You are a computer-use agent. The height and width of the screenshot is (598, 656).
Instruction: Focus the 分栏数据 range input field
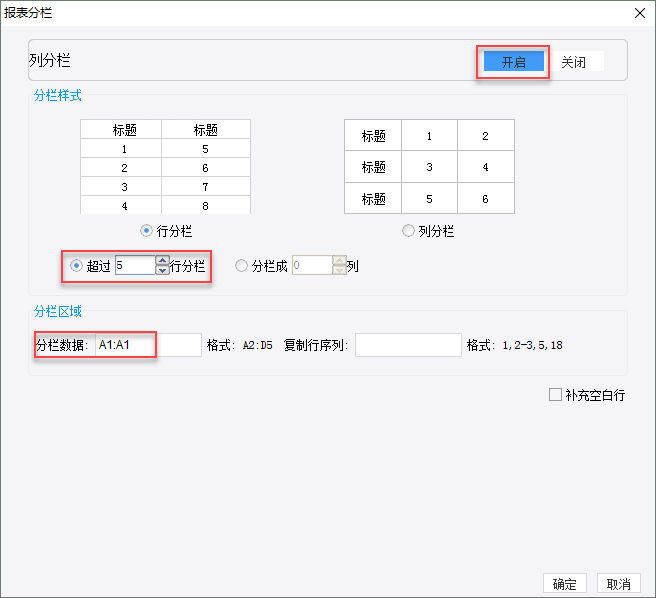pyautogui.click(x=148, y=345)
